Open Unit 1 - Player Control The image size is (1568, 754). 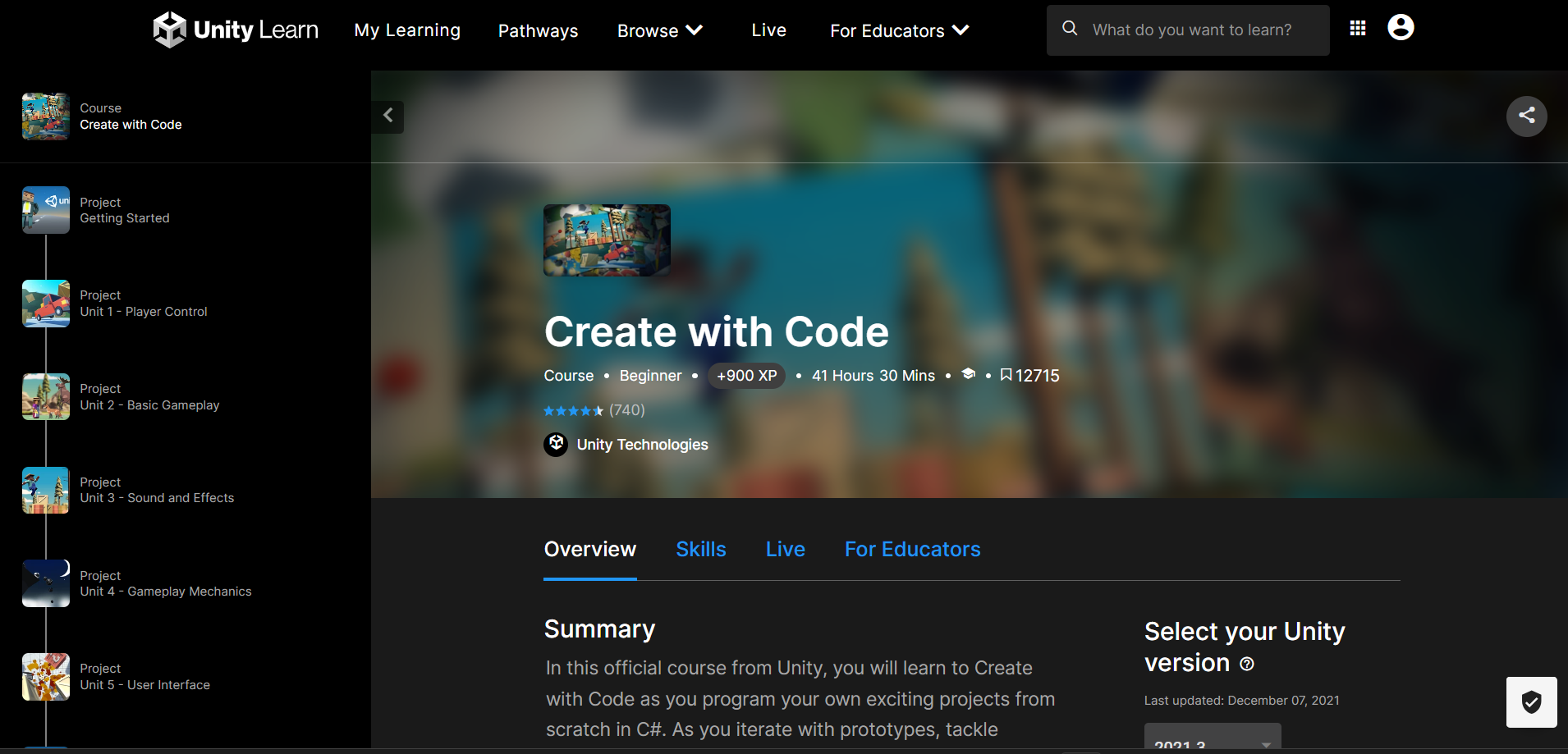point(144,312)
